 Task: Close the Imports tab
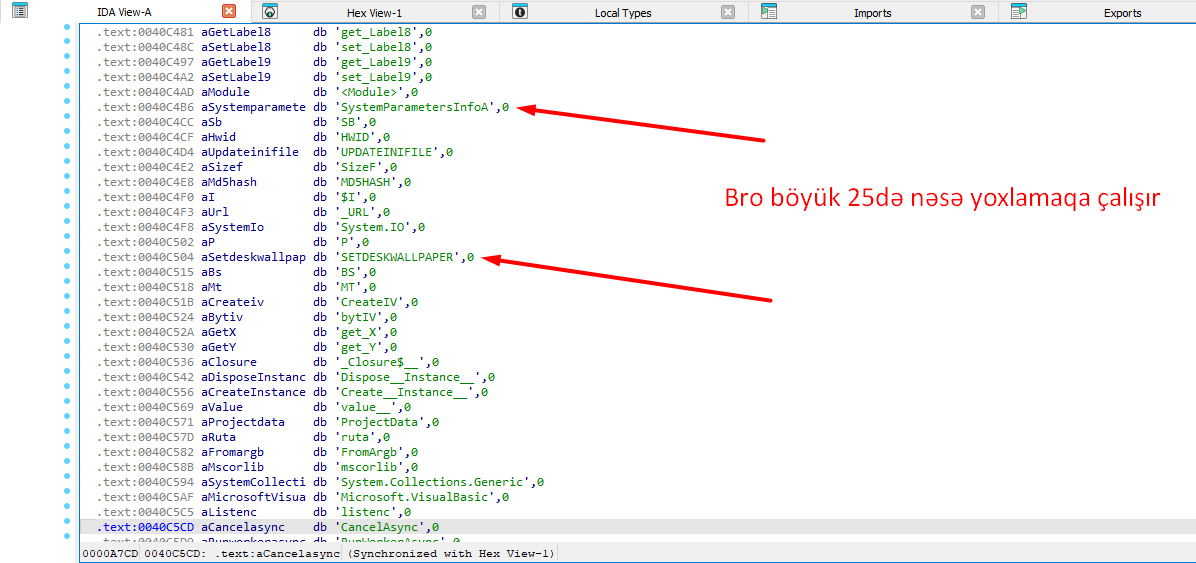978,12
